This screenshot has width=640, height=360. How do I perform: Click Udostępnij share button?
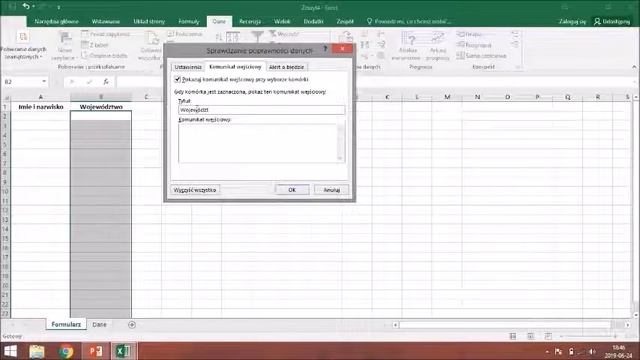click(612, 21)
